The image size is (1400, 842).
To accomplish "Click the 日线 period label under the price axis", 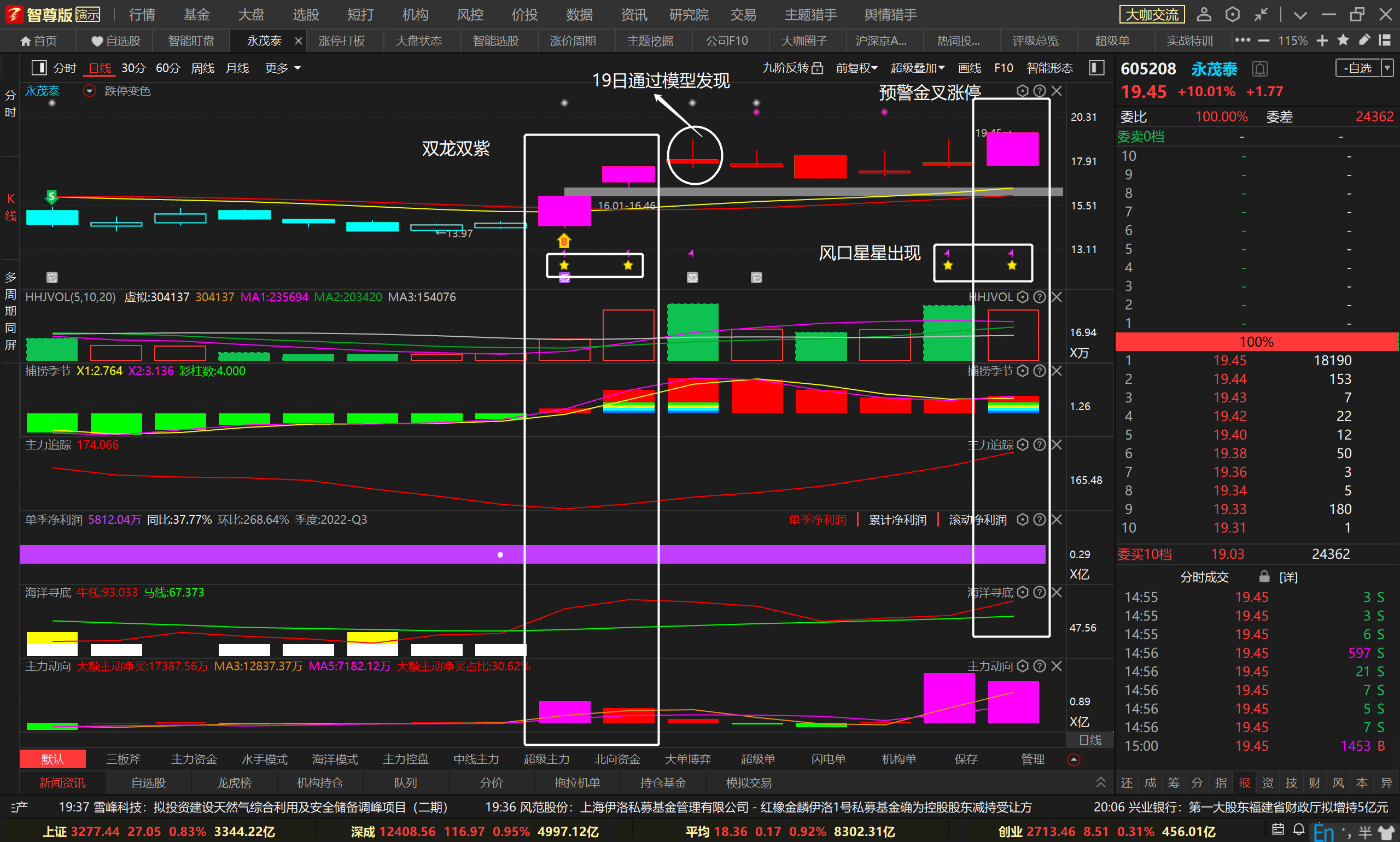I will 1089,740.
